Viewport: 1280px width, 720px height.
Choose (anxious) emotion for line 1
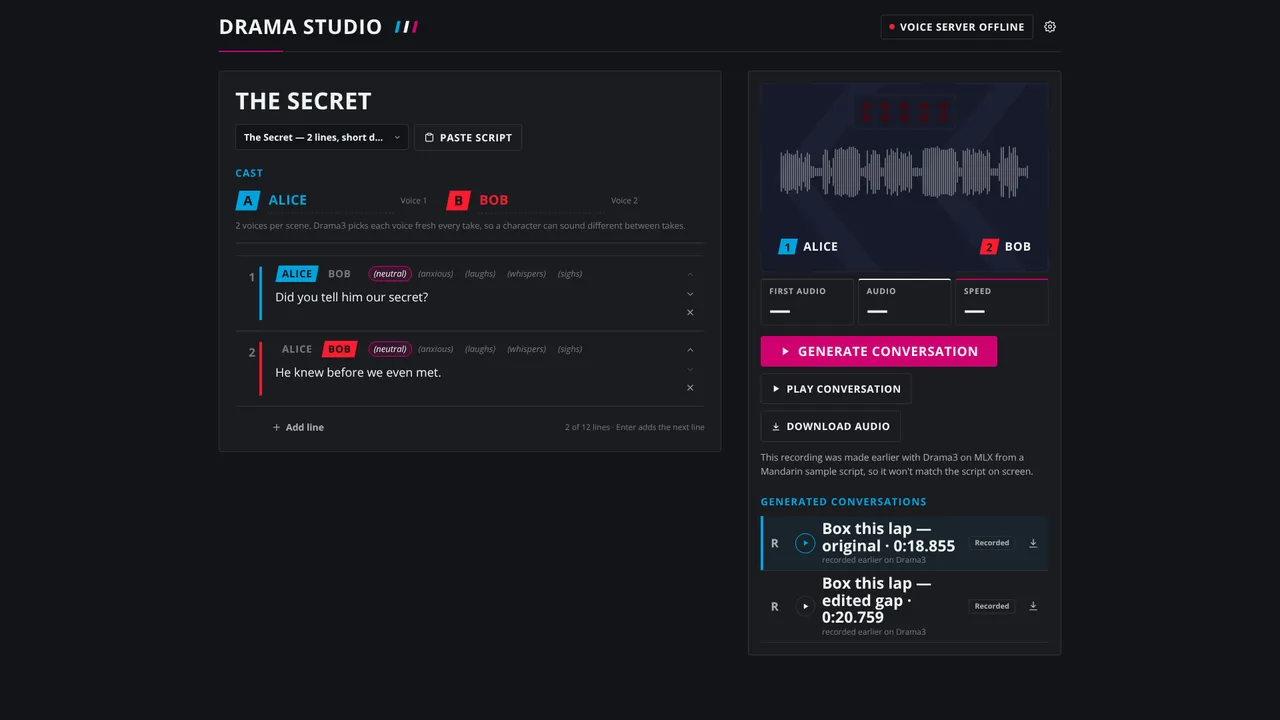(x=436, y=274)
